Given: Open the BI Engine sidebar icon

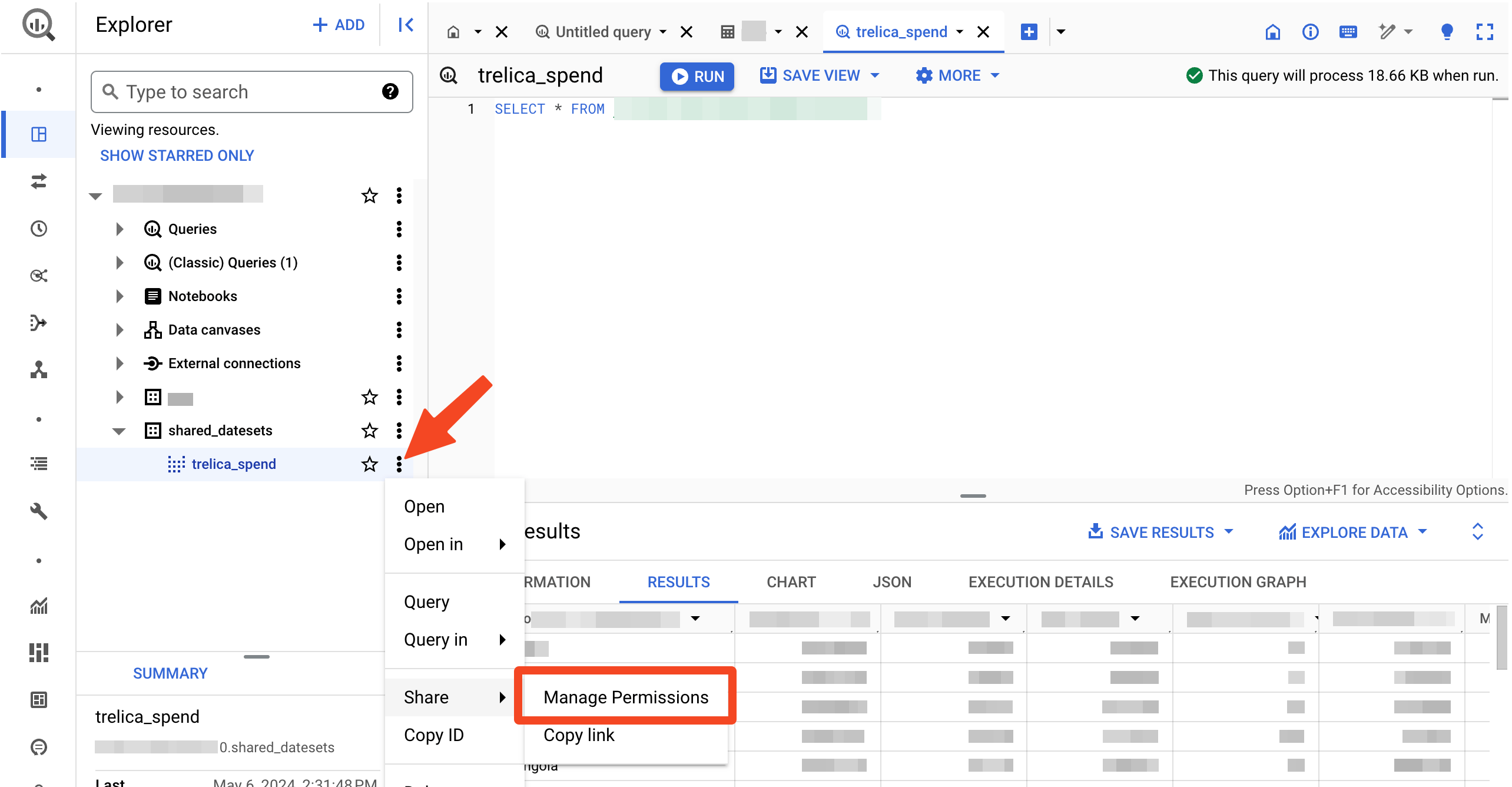Looking at the screenshot, I should coord(39,700).
